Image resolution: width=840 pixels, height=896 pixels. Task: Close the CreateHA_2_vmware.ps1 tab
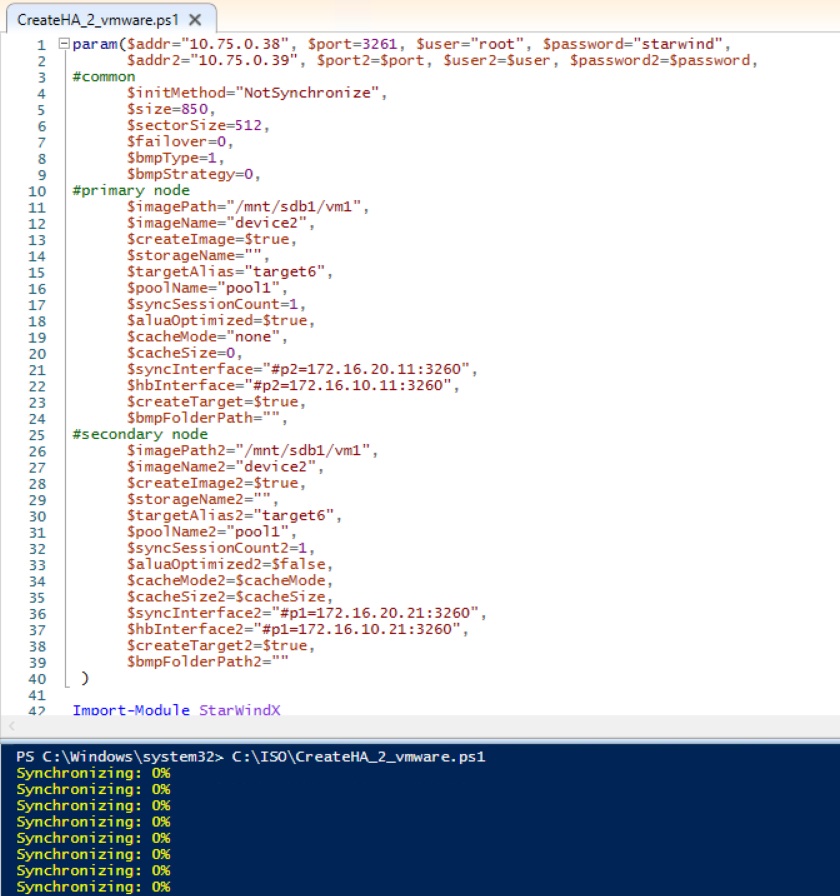[195, 20]
